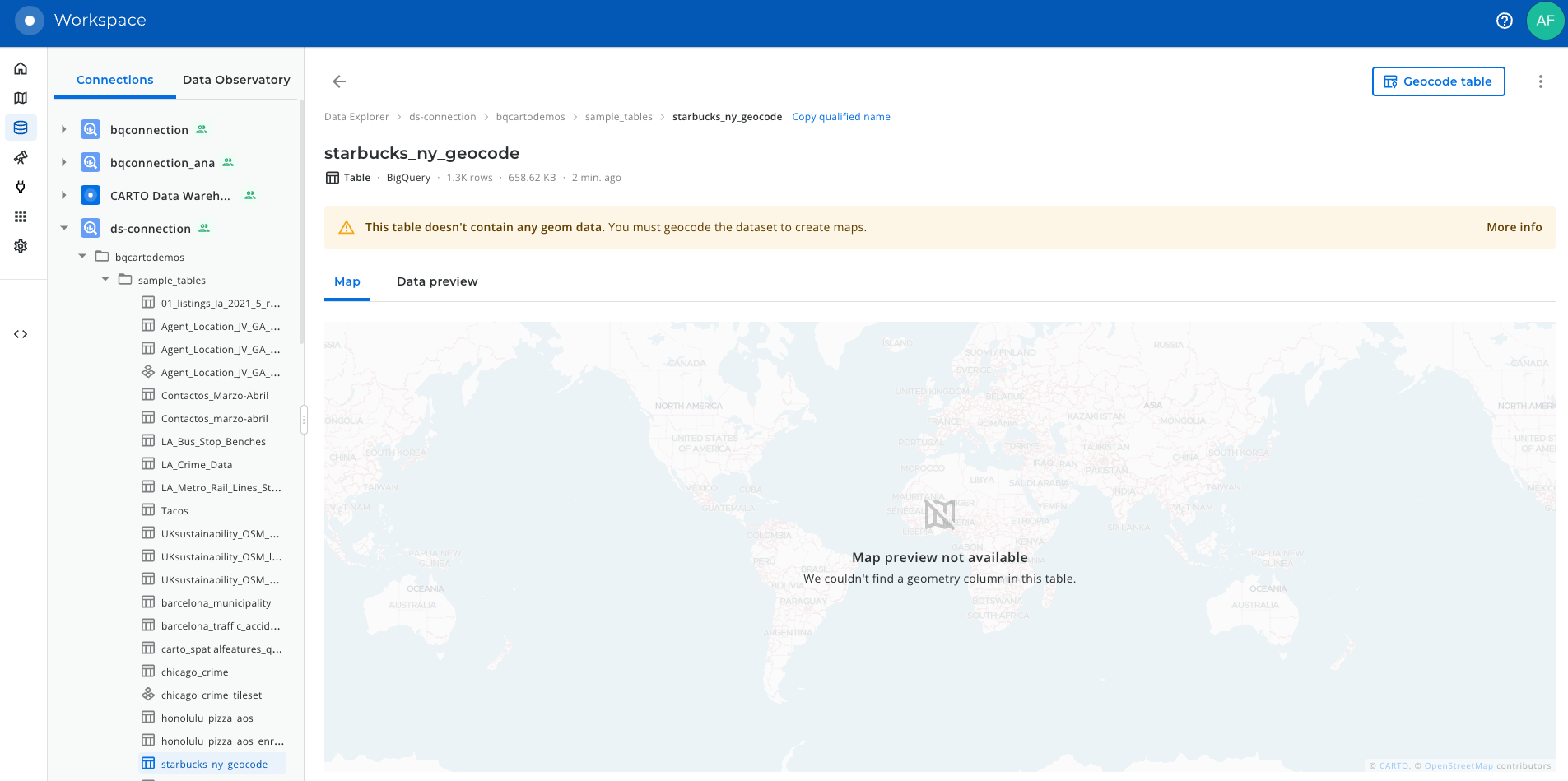This screenshot has width=1568, height=781.
Task: Click Copy qualified name link
Action: point(841,117)
